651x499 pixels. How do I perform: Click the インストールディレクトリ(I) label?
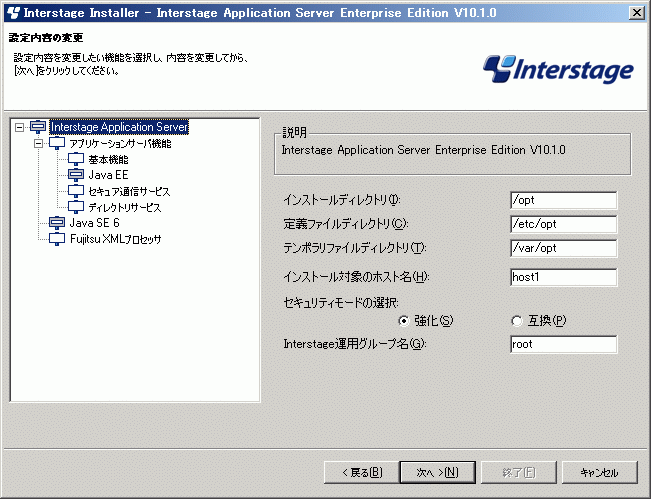point(342,200)
